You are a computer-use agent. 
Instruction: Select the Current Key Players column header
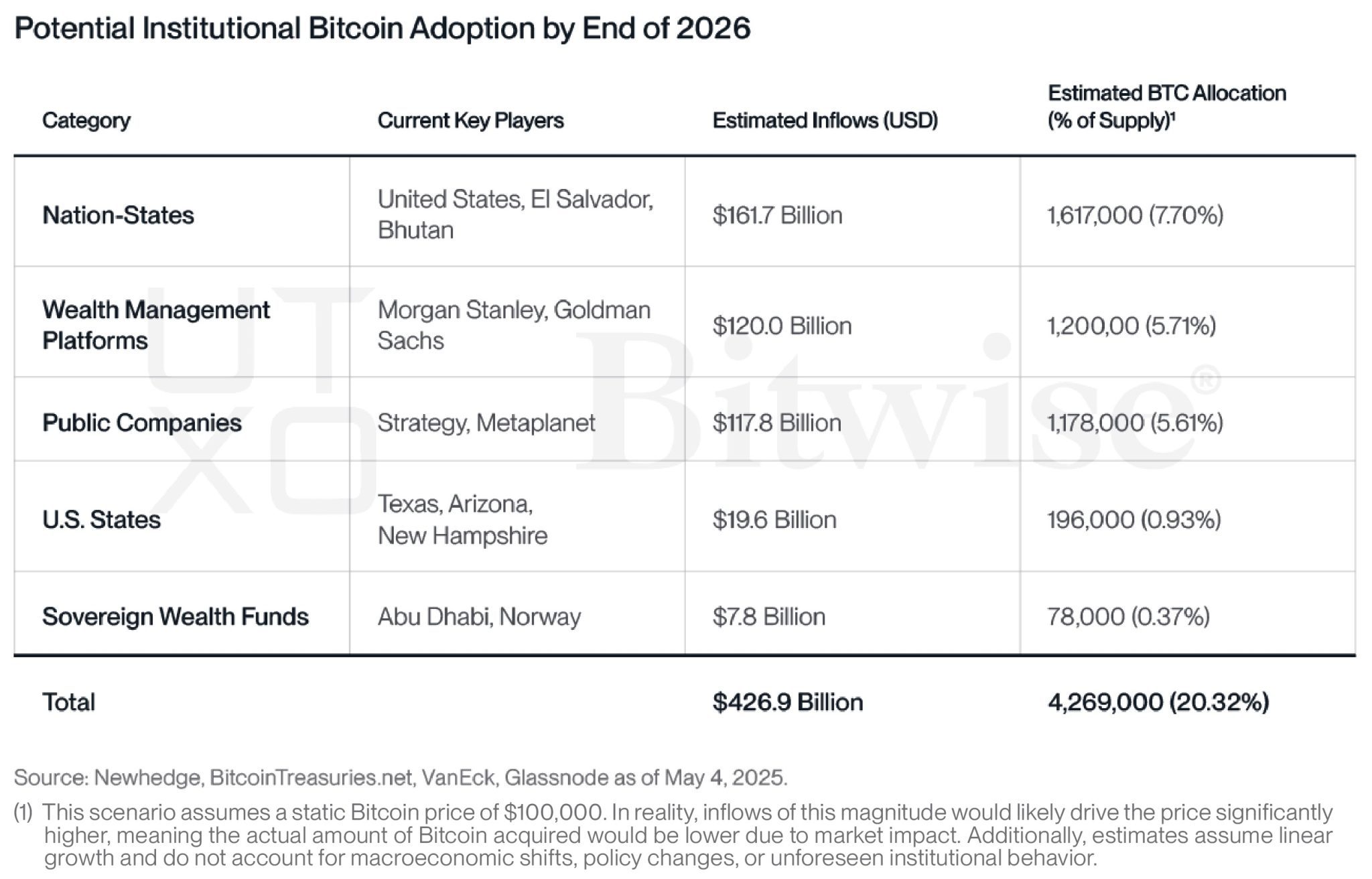point(470,121)
